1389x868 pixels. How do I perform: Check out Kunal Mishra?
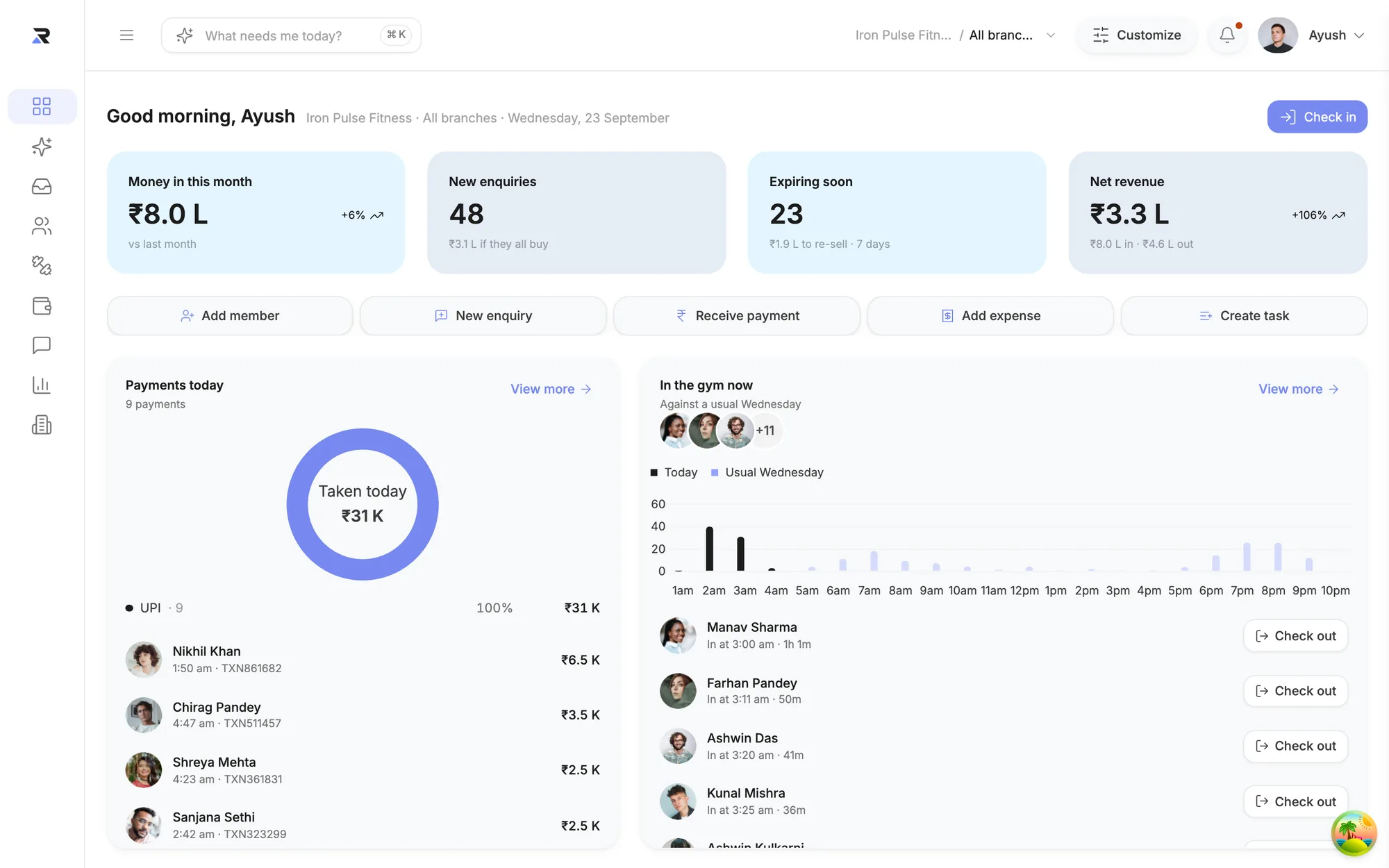1295,801
